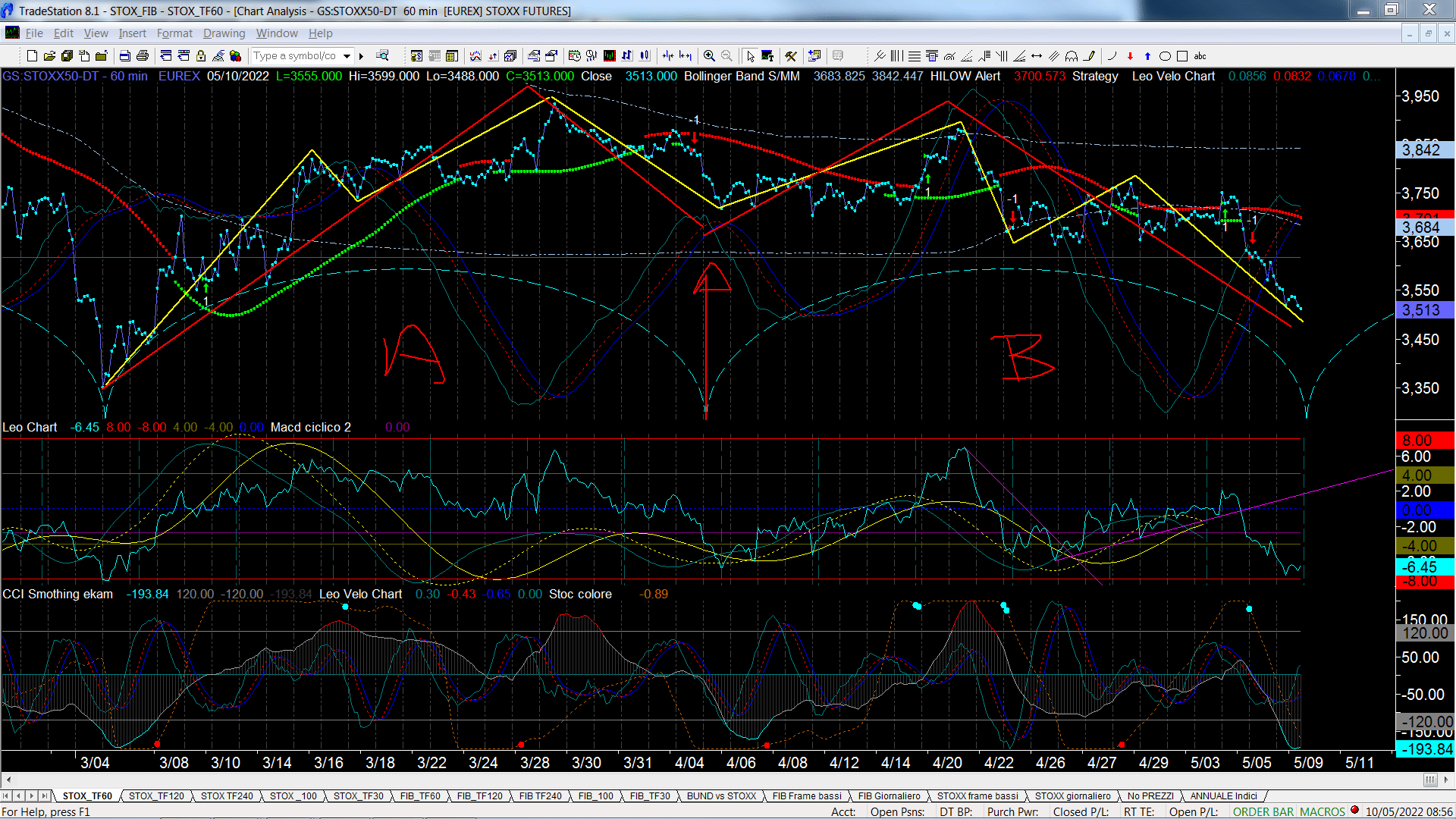
Task: Click the hammer and wrench tools icon
Action: click(x=791, y=55)
